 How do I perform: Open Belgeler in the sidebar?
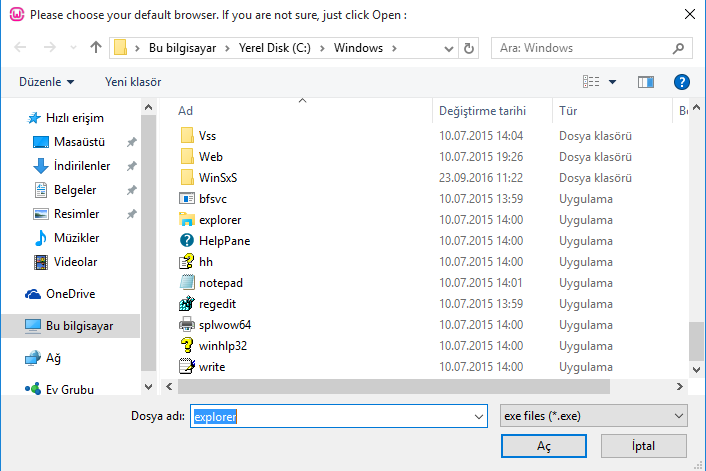click(66, 190)
